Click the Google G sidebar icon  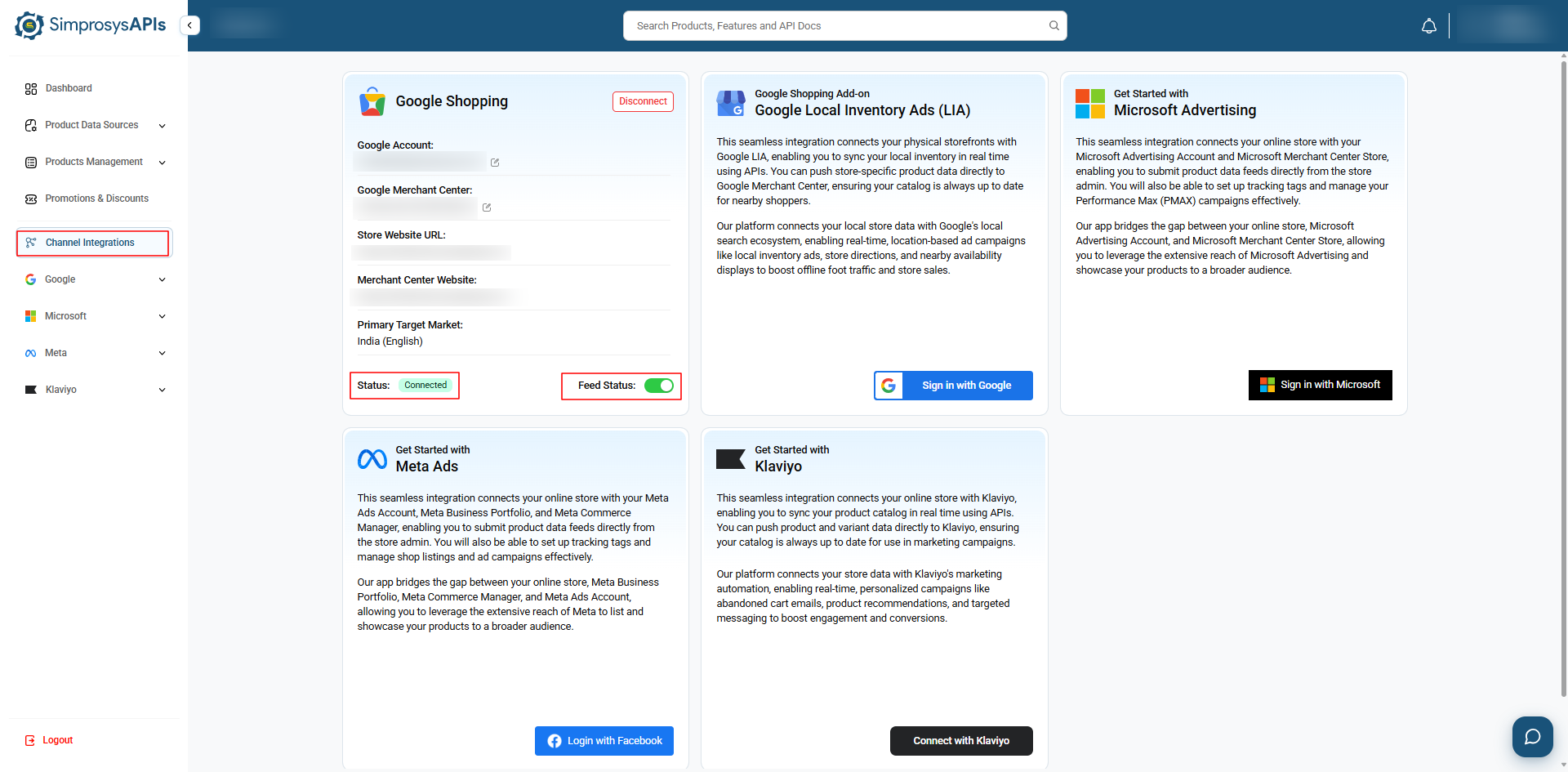pyautogui.click(x=31, y=279)
